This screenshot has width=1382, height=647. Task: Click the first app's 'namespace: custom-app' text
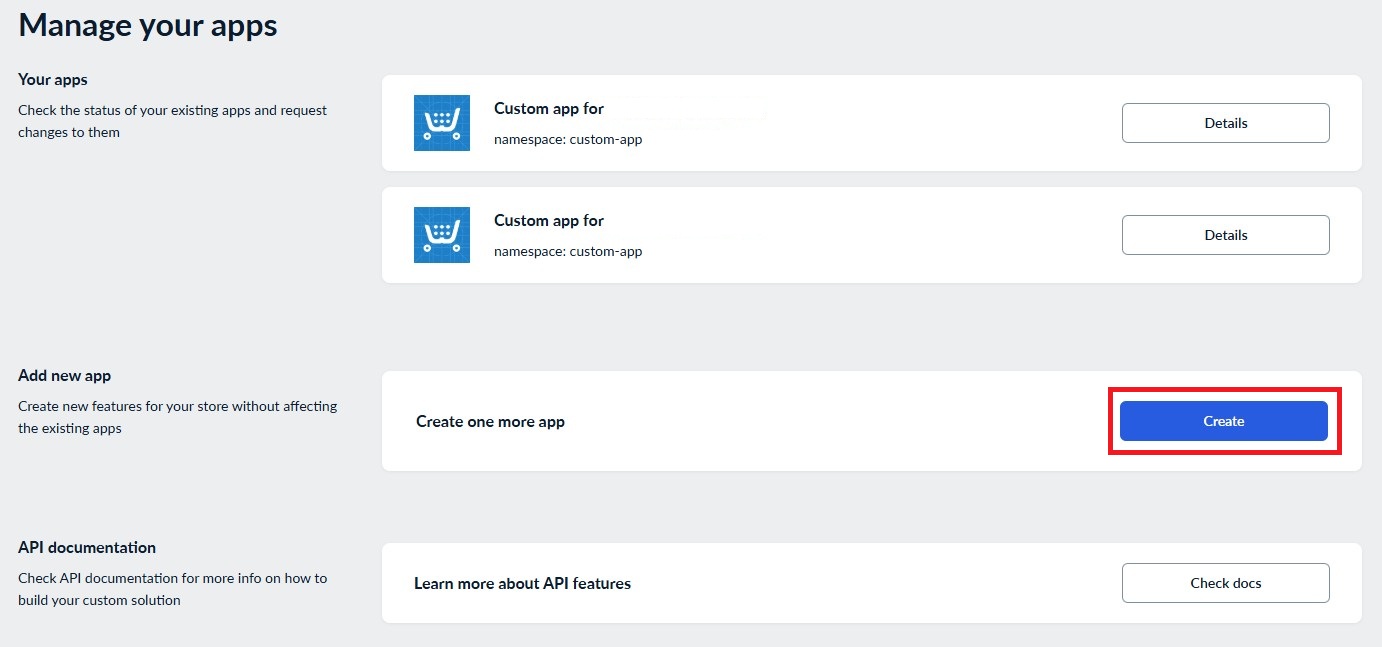point(568,140)
